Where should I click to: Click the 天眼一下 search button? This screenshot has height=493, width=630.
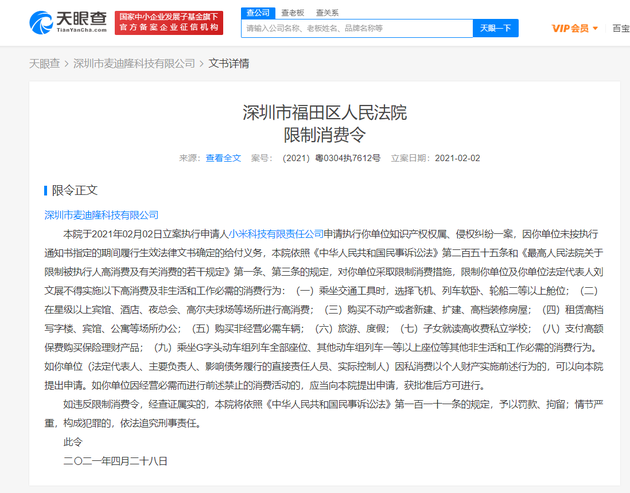point(495,28)
